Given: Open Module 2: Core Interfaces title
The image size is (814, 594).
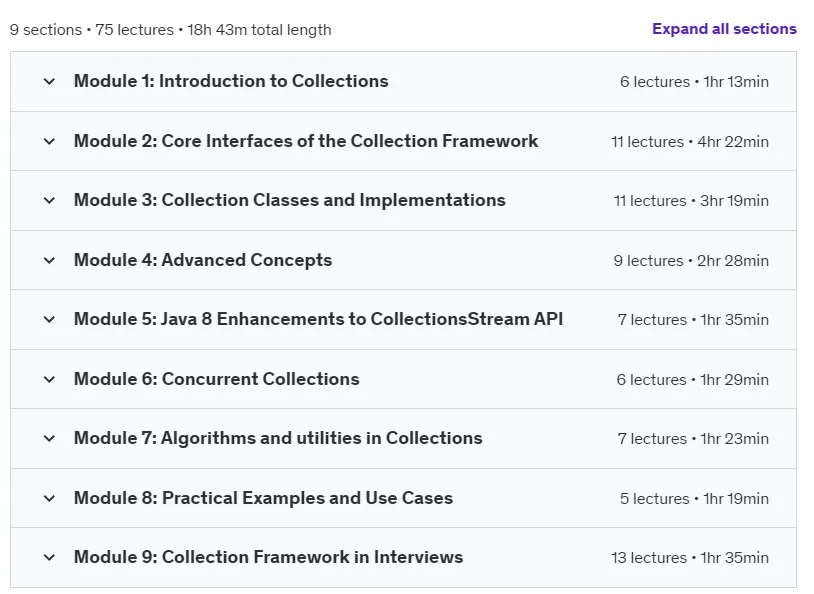Looking at the screenshot, I should pyautogui.click(x=306, y=141).
